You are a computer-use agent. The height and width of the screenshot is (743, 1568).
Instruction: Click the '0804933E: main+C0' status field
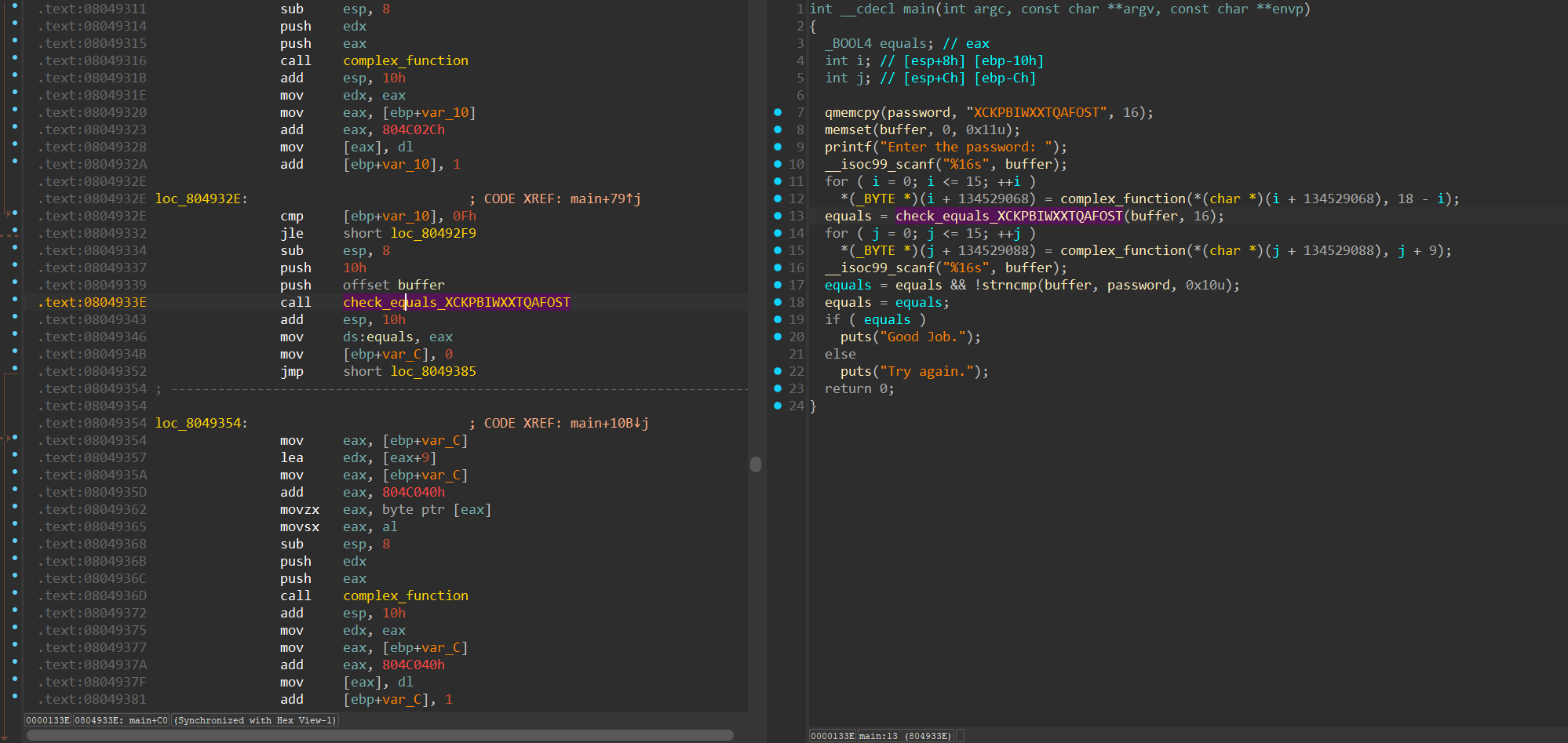[x=121, y=720]
